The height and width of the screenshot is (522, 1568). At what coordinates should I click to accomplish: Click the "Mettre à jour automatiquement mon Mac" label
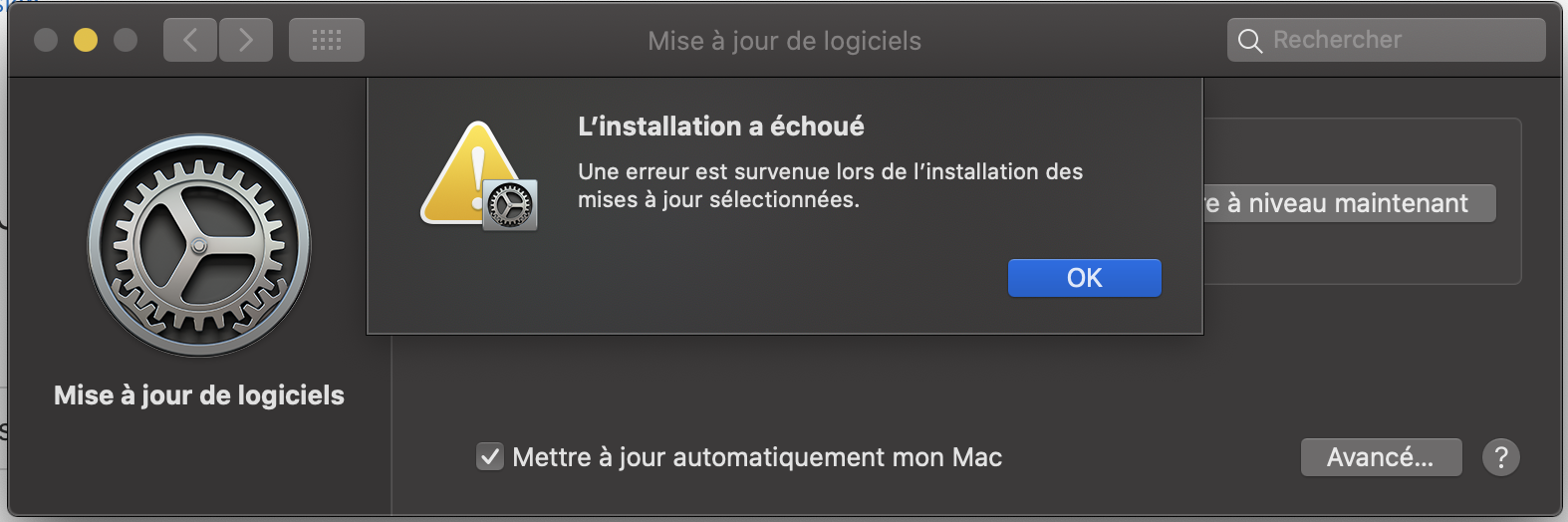[757, 457]
